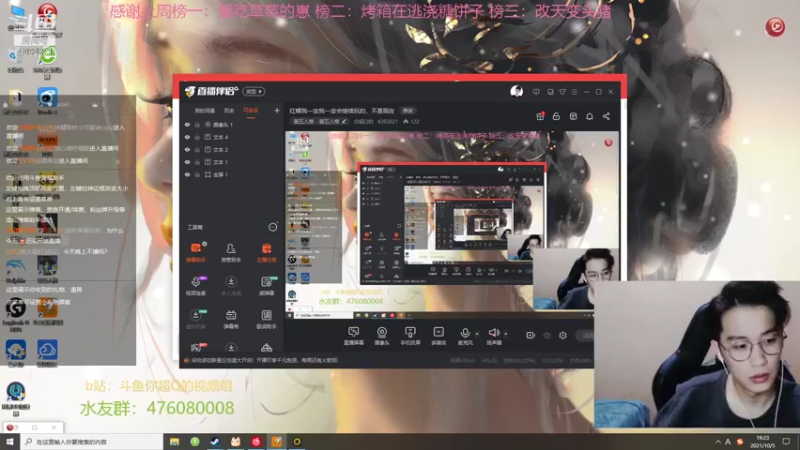Click the popularity count 122

[411, 121]
